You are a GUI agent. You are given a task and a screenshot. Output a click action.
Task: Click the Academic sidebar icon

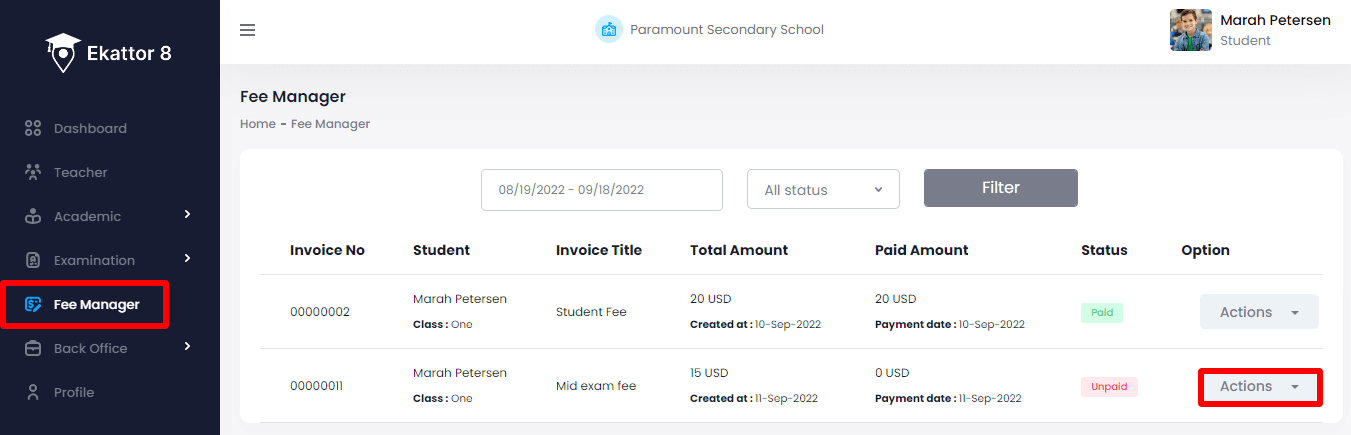pos(33,216)
